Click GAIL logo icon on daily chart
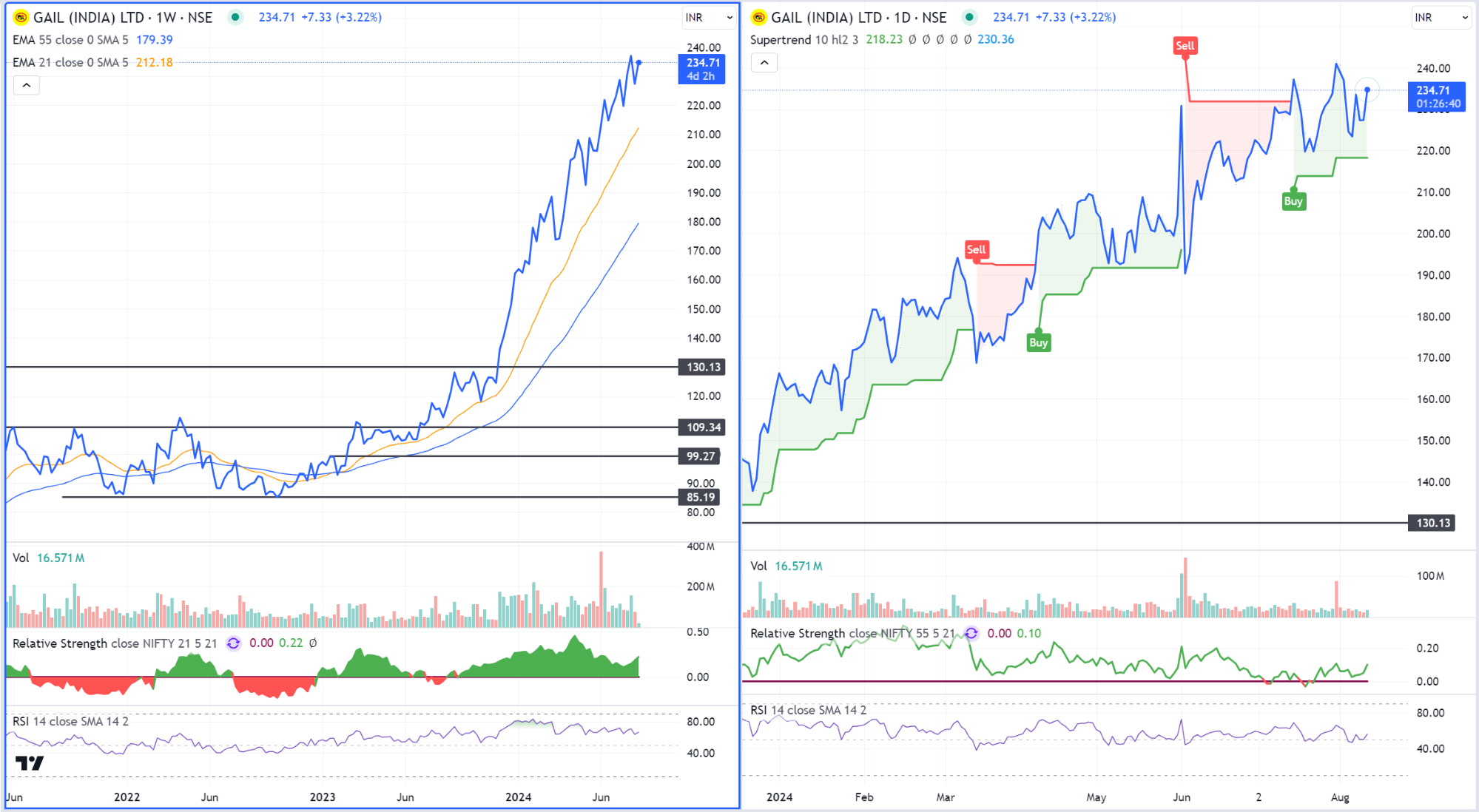 click(759, 17)
